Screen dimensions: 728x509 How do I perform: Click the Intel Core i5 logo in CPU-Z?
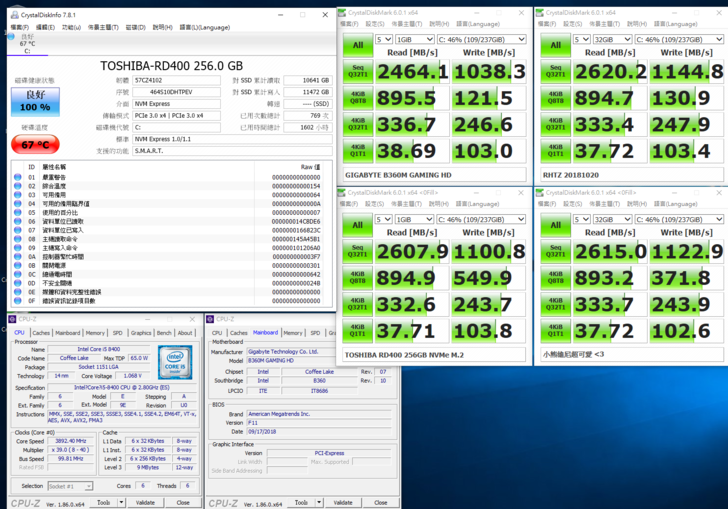176,360
